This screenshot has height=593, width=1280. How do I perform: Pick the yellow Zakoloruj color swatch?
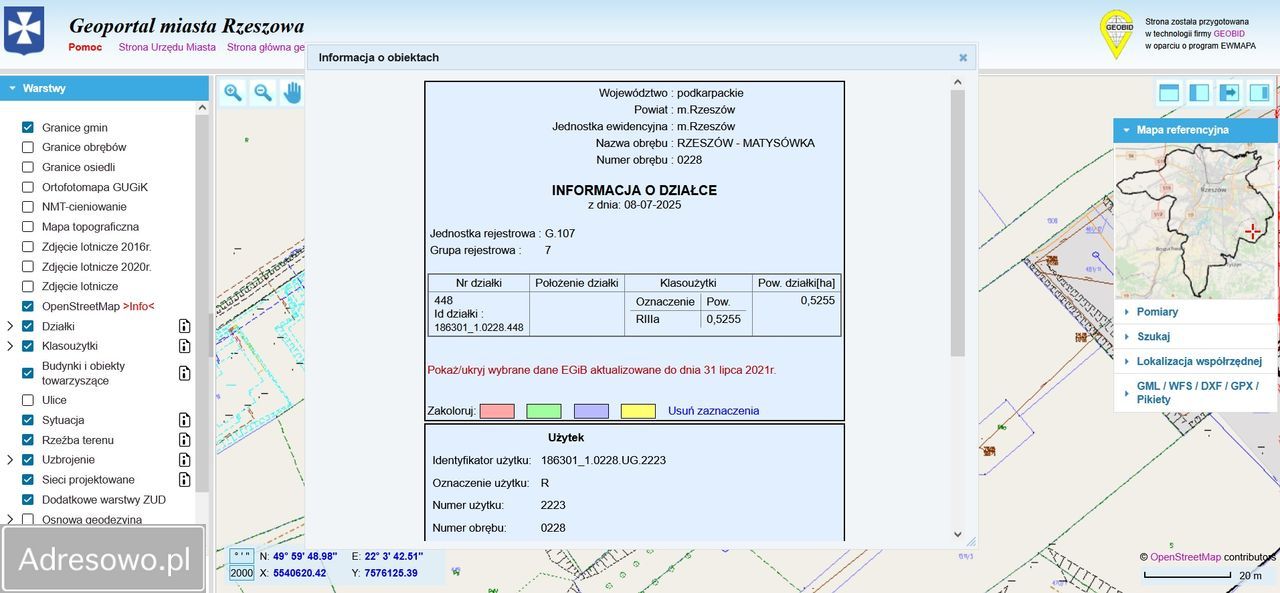click(638, 411)
